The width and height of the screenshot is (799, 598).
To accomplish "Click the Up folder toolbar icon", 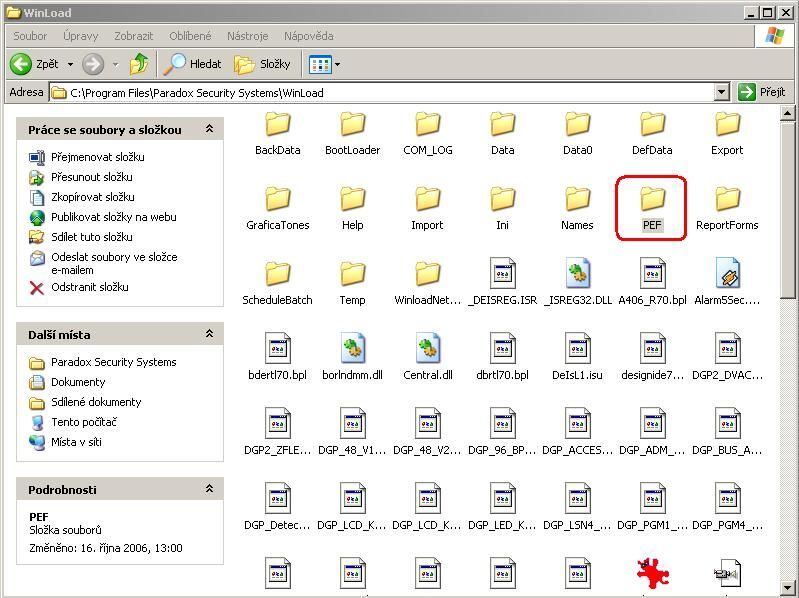I will click(x=139, y=64).
